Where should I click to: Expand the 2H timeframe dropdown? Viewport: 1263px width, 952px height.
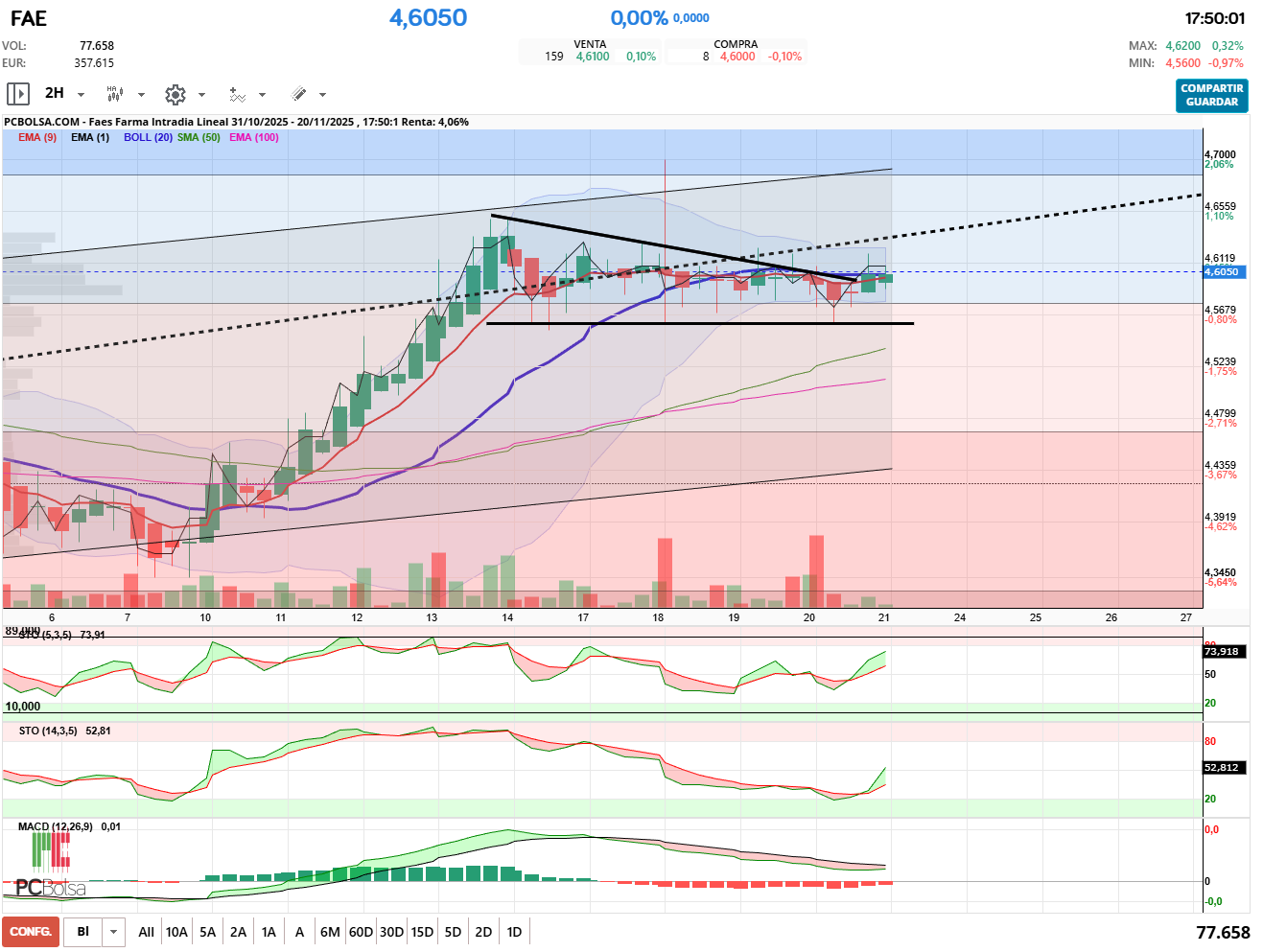[x=81, y=95]
